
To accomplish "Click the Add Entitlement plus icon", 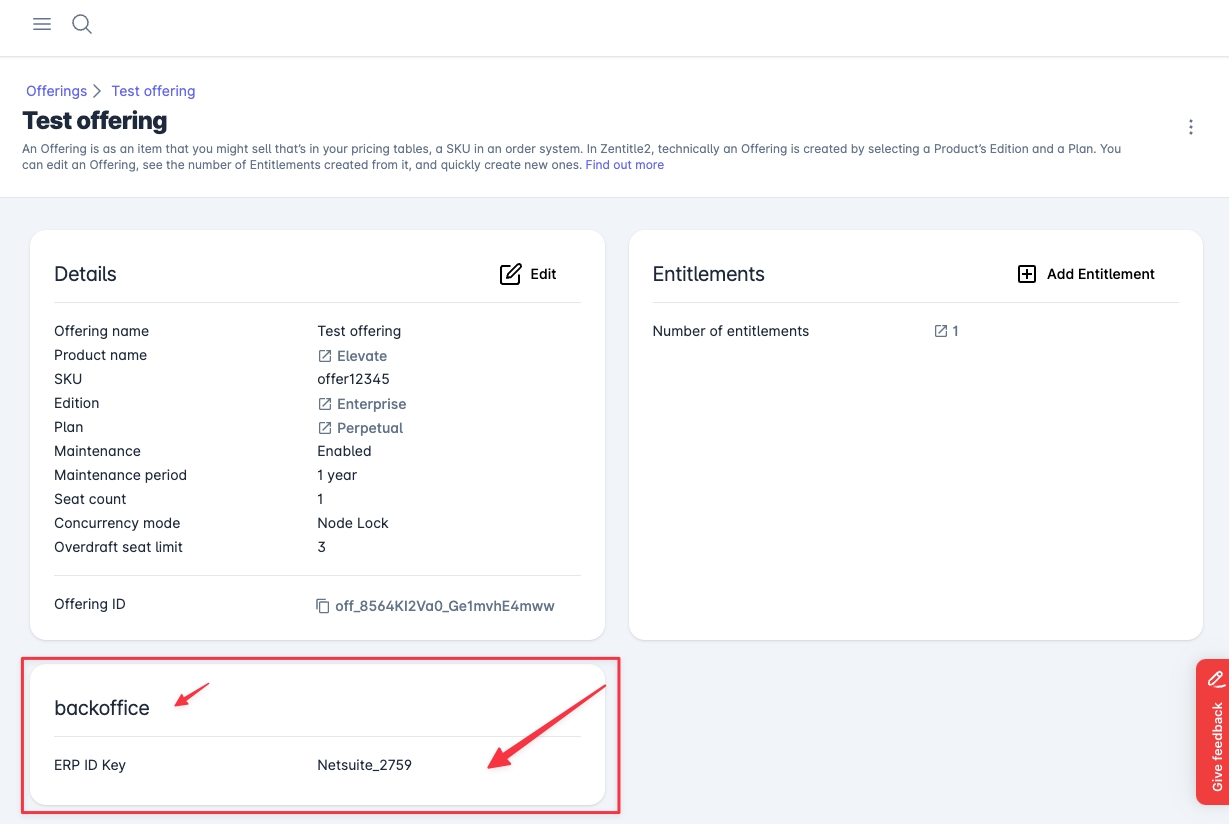I will 1027,274.
